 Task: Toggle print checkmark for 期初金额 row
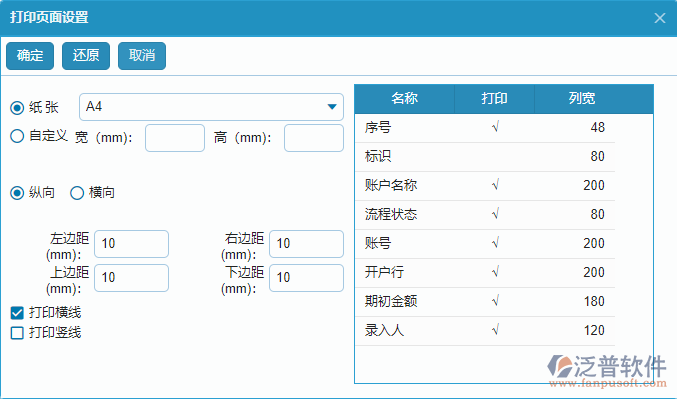point(495,301)
